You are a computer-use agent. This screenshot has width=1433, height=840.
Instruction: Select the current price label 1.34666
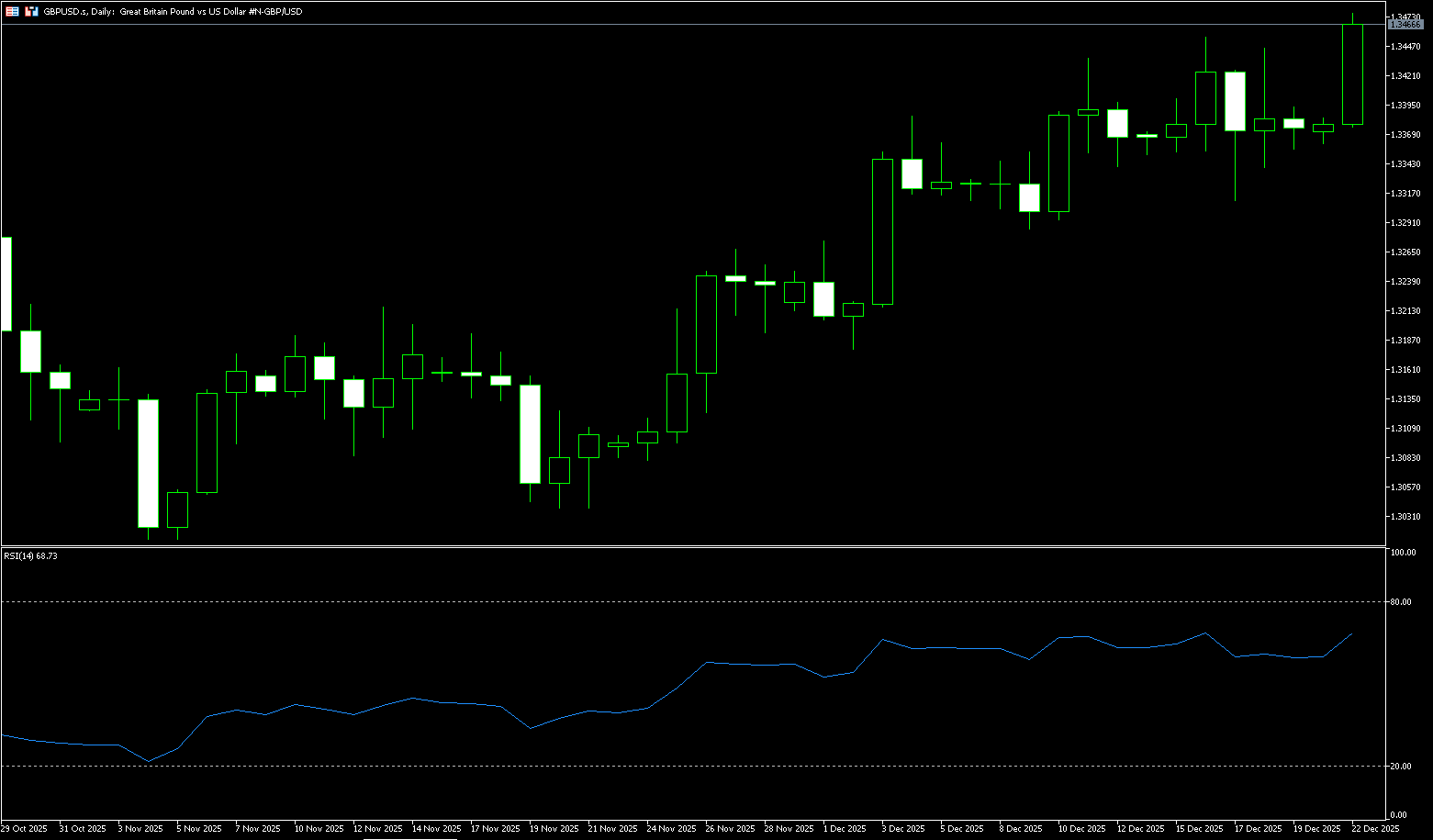coord(1405,25)
